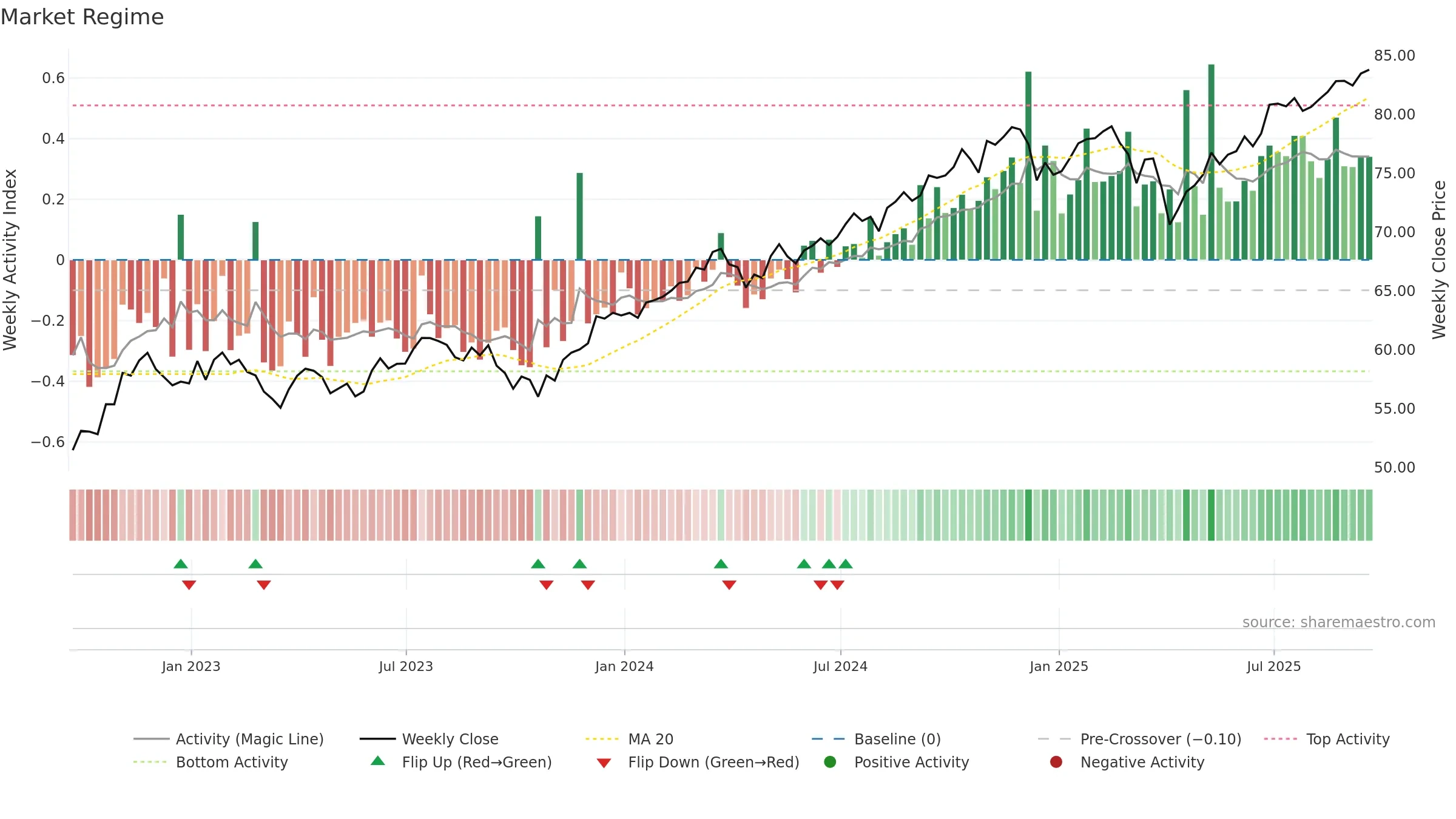Click Negative Activity red dot legend icon

point(1056,761)
